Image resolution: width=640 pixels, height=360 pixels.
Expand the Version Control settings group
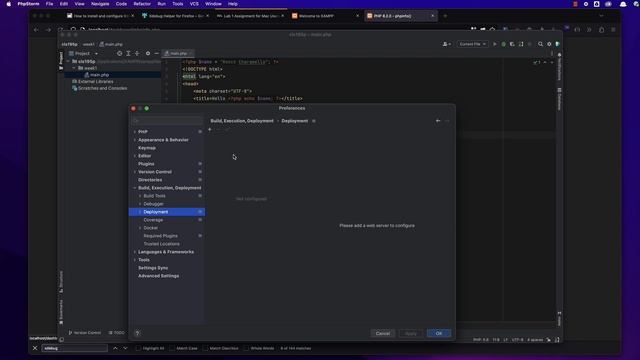click(135, 172)
